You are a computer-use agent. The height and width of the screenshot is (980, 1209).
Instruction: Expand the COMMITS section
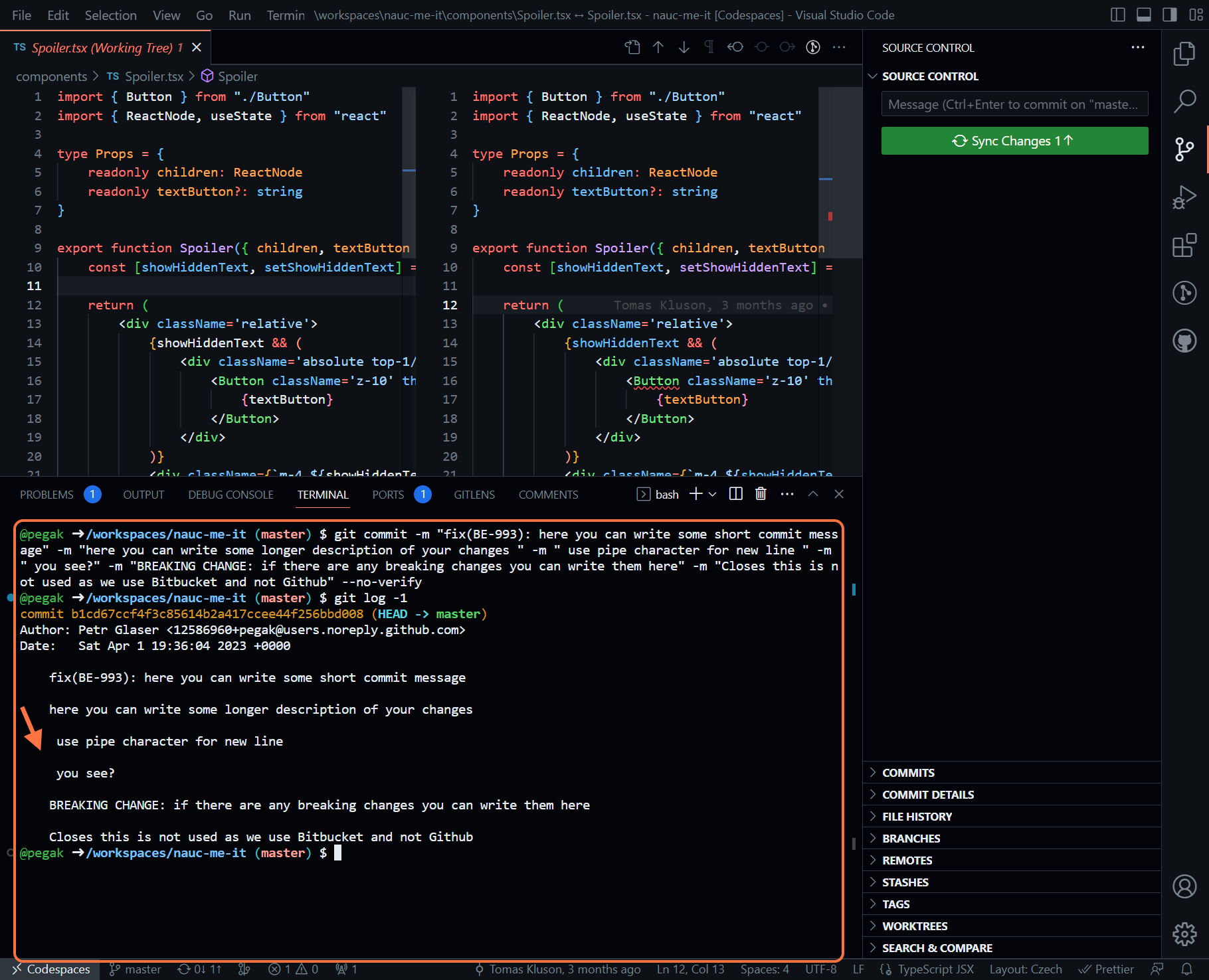click(1012, 773)
